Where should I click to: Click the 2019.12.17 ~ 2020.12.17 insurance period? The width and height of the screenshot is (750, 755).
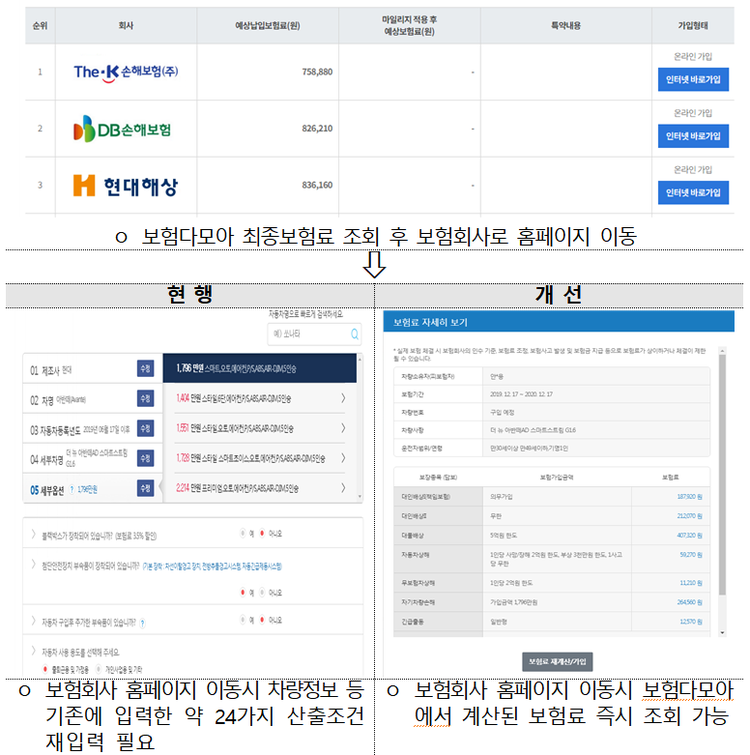521,394
